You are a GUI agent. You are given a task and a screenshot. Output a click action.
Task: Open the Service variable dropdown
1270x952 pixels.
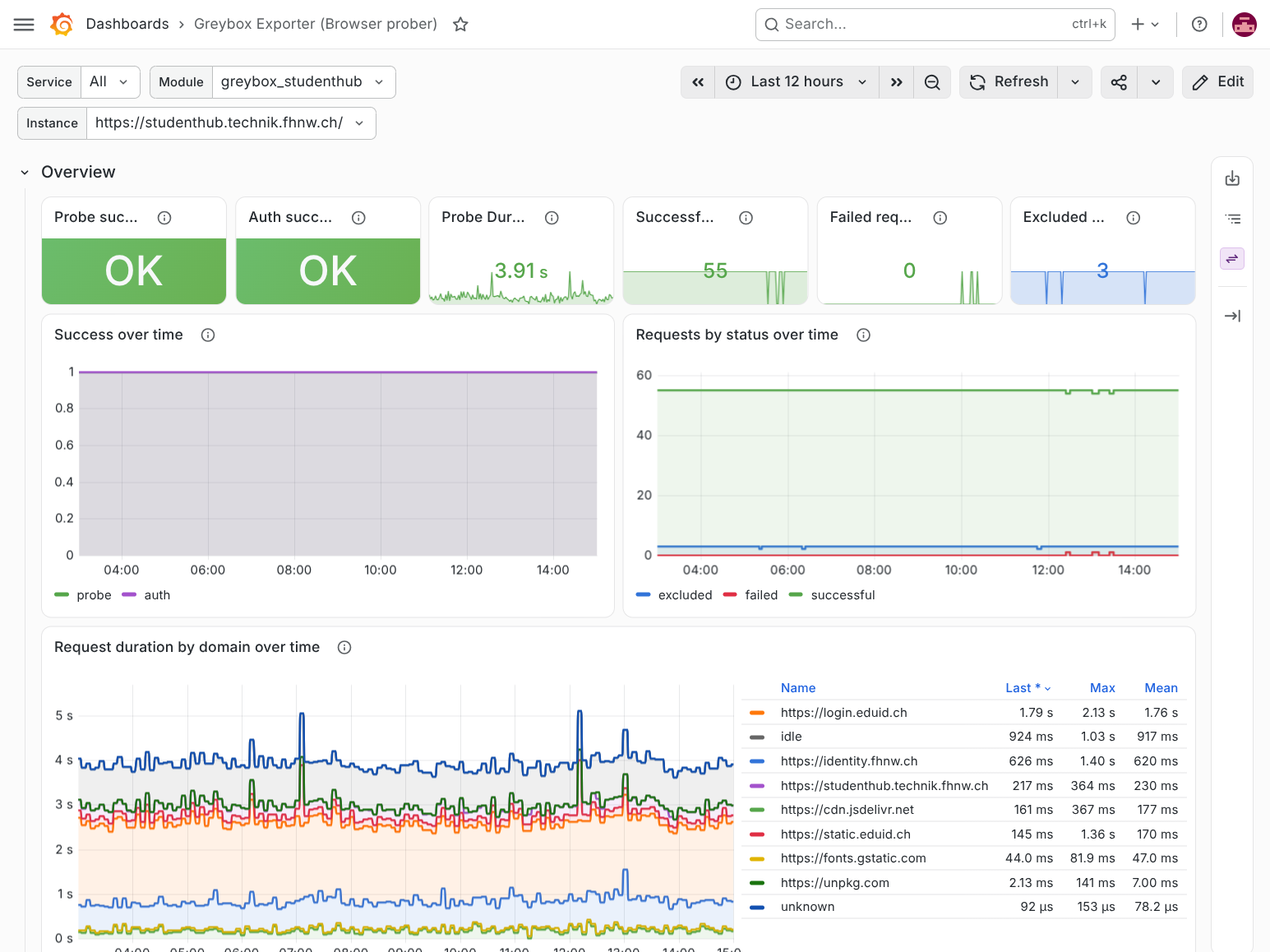click(x=110, y=82)
